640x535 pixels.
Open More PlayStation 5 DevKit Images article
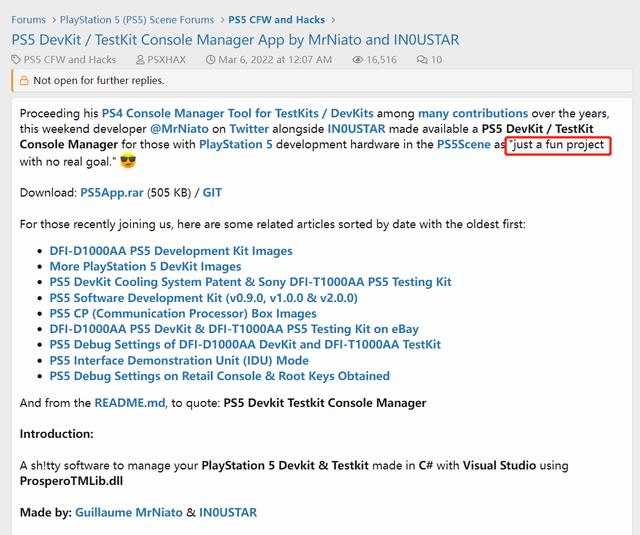click(145, 266)
